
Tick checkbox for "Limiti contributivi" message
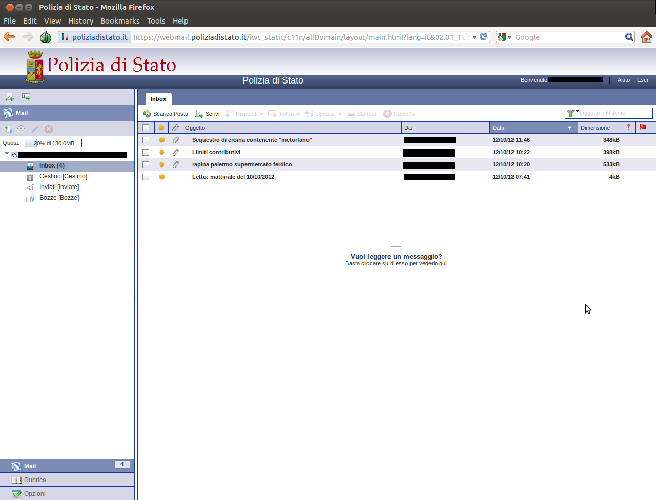pyautogui.click(x=146, y=152)
